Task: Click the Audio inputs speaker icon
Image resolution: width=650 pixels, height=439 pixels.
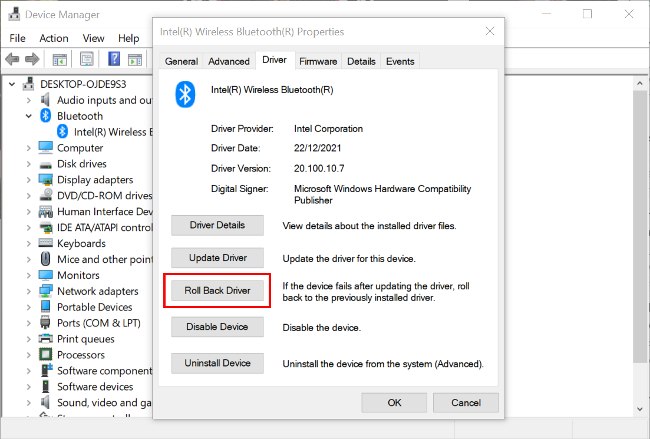Action: (x=45, y=100)
